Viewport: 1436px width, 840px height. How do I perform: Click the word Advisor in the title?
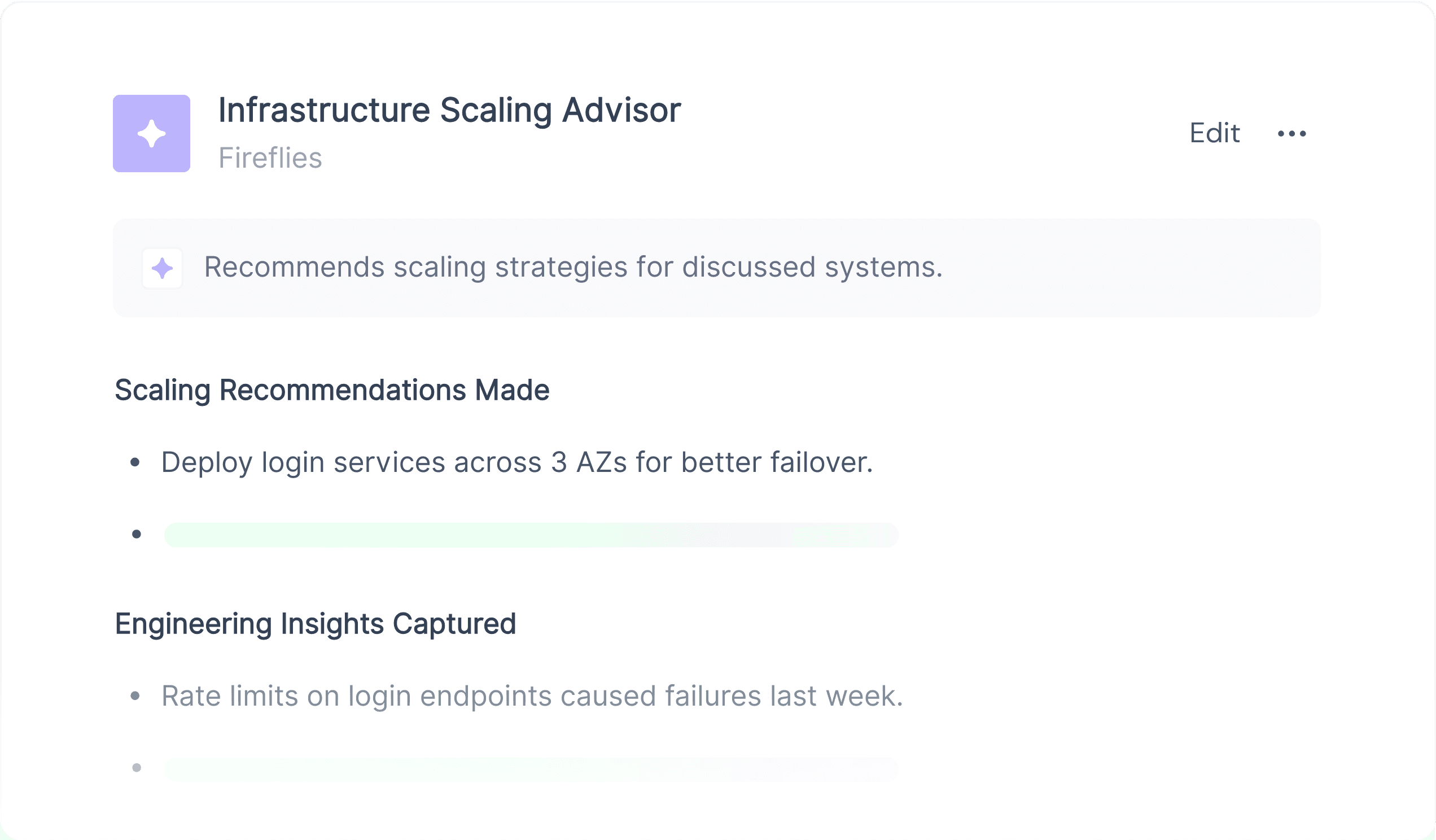click(x=621, y=110)
